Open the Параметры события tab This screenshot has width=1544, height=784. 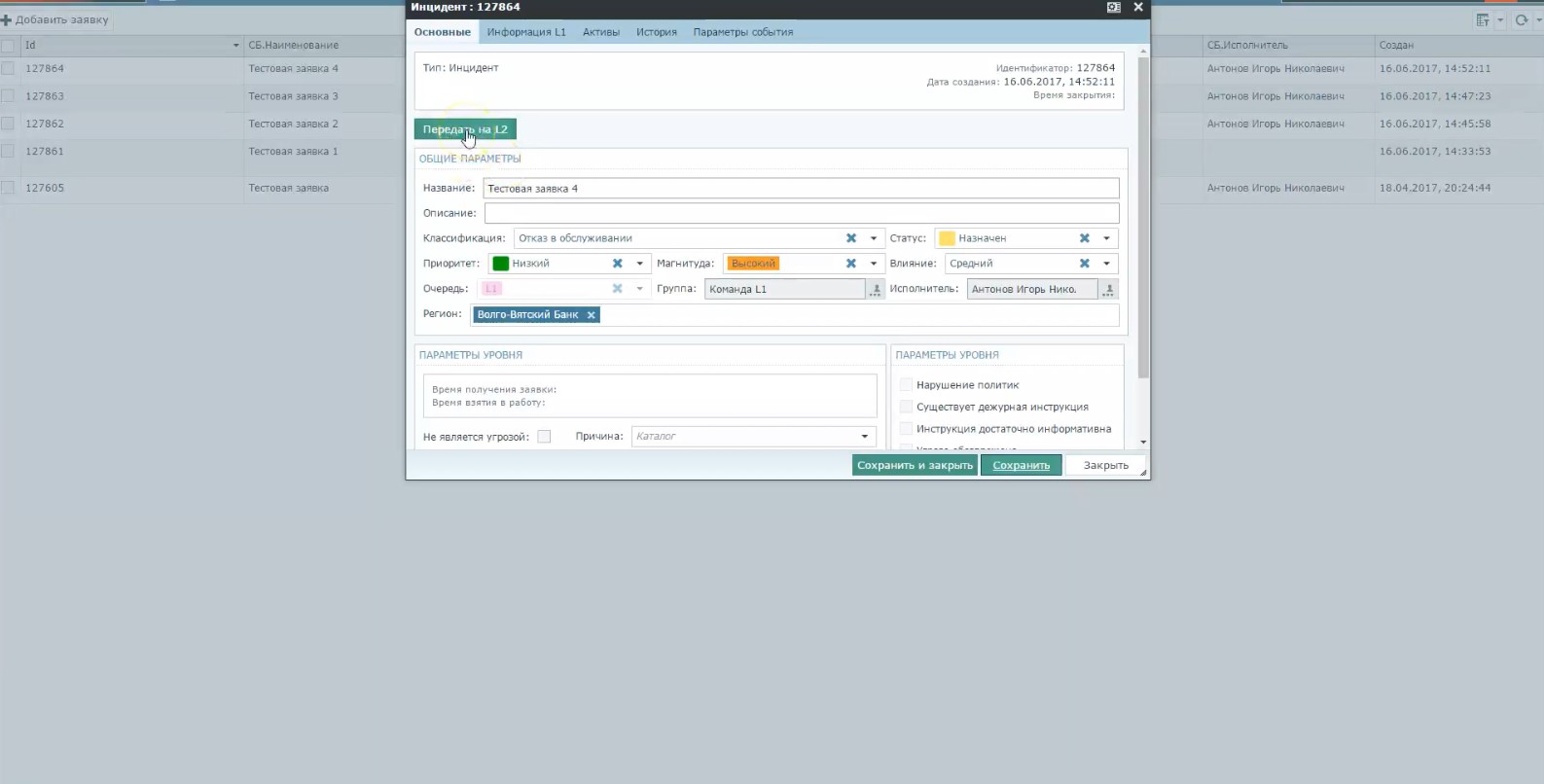click(x=743, y=32)
